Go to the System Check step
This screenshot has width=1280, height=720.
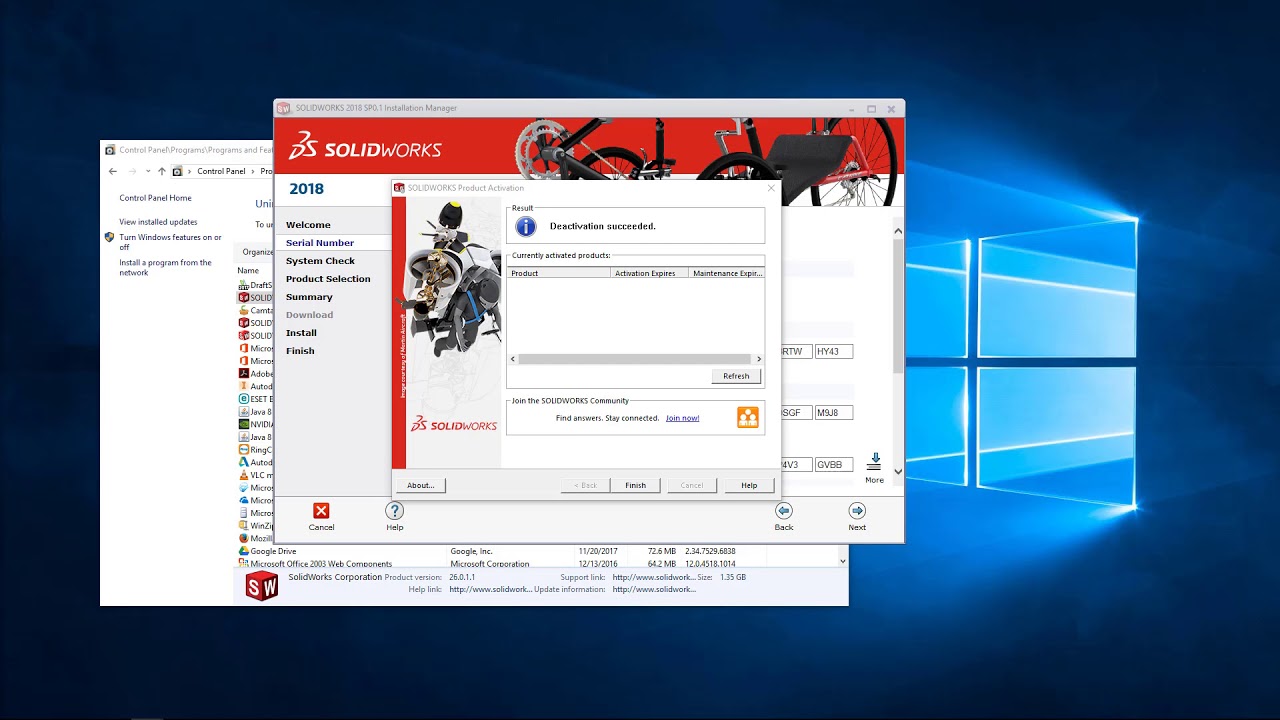coord(320,261)
